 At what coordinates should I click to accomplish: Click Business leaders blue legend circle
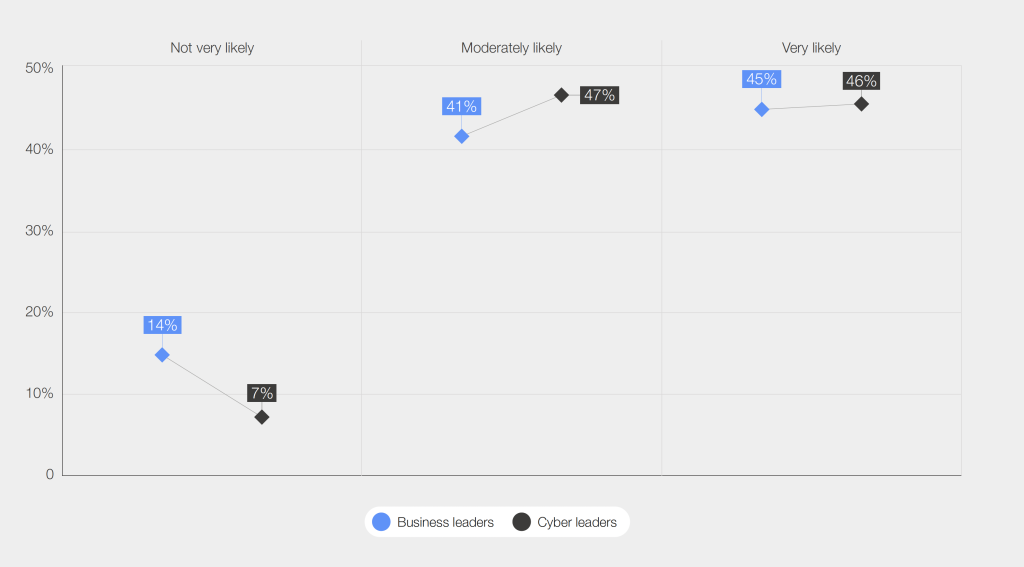coord(381,522)
